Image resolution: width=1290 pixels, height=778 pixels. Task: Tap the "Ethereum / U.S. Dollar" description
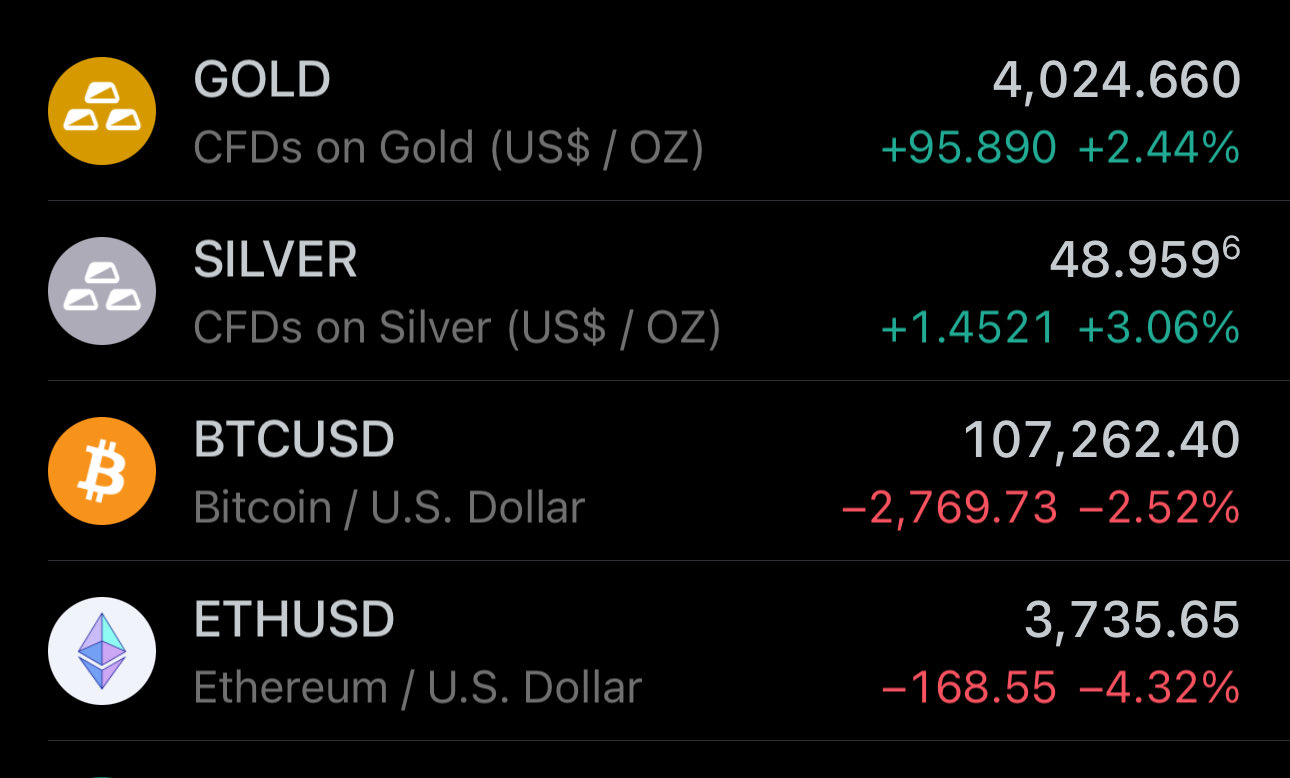[417, 688]
